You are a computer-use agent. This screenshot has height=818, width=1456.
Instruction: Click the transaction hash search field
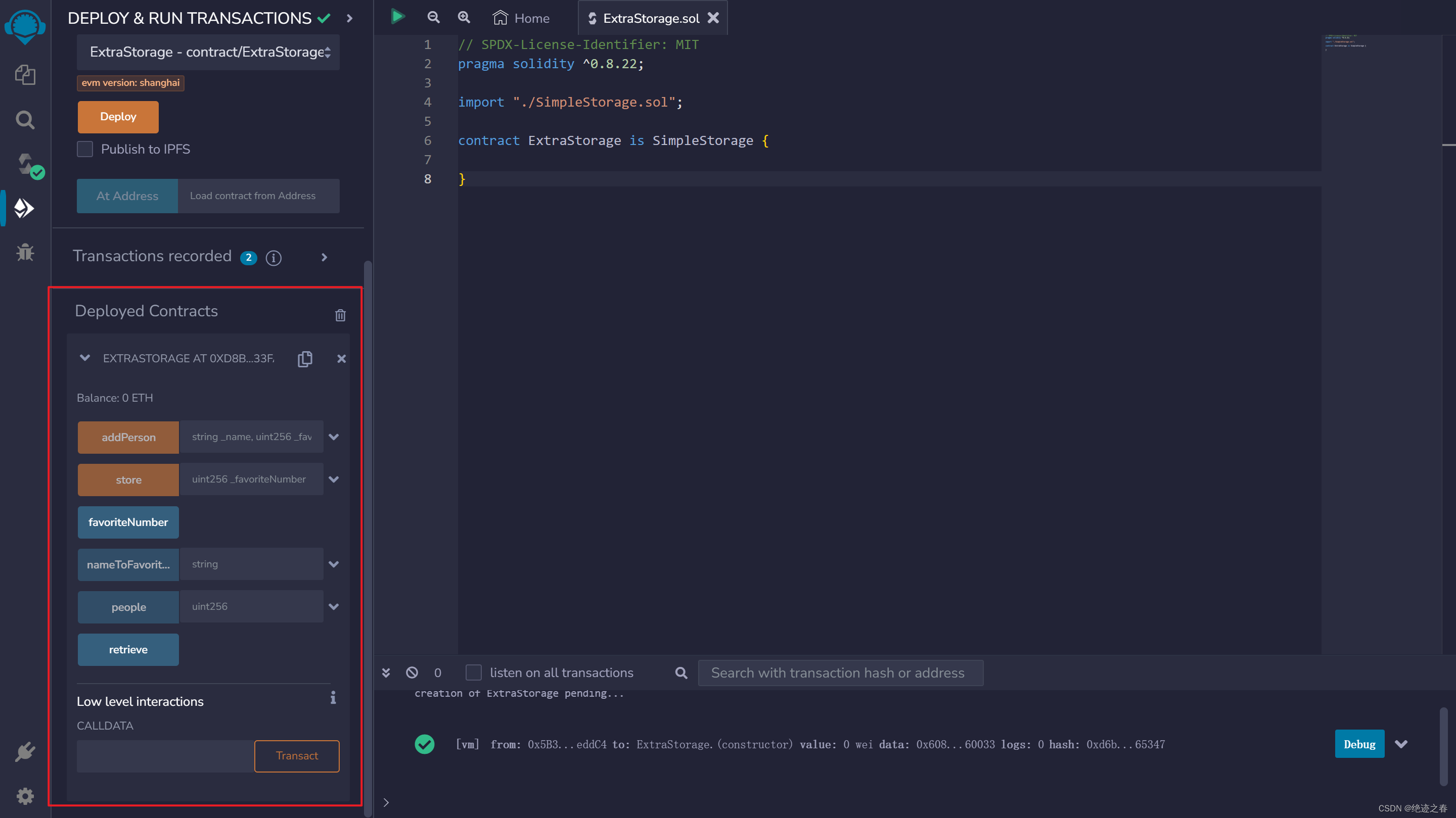point(840,673)
